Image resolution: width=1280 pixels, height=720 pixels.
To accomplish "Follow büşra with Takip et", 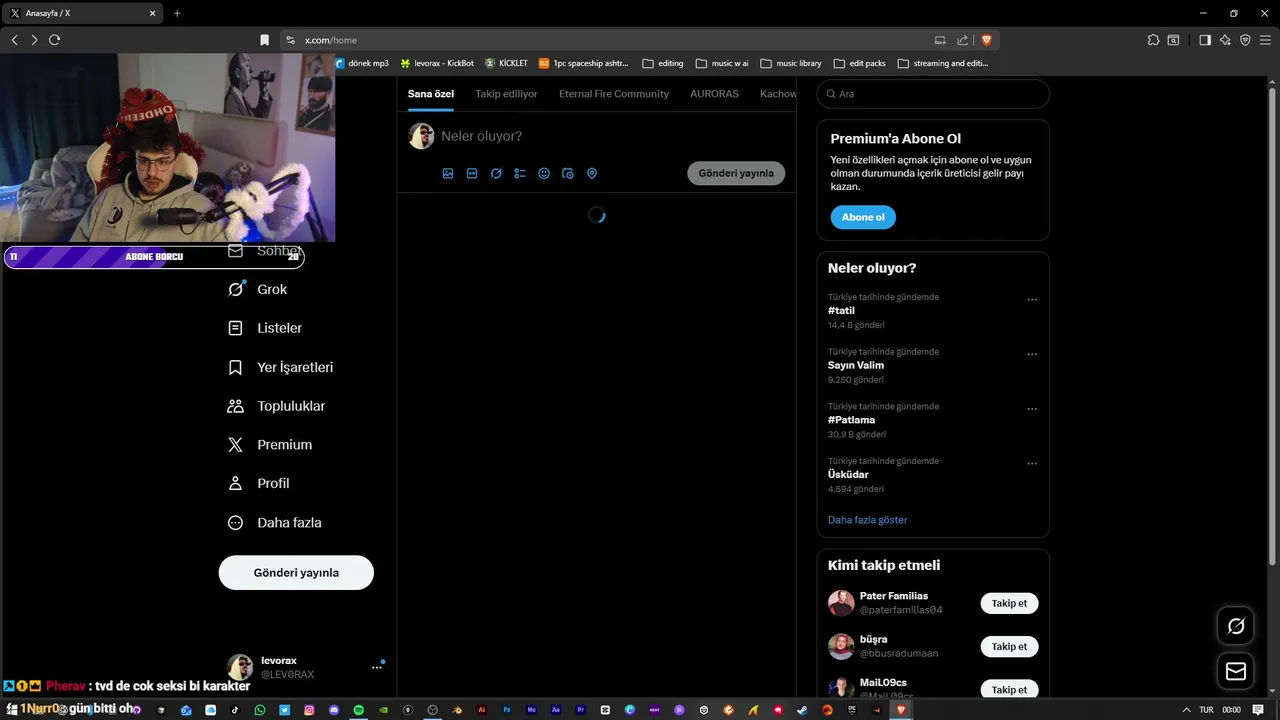I will [x=1009, y=646].
